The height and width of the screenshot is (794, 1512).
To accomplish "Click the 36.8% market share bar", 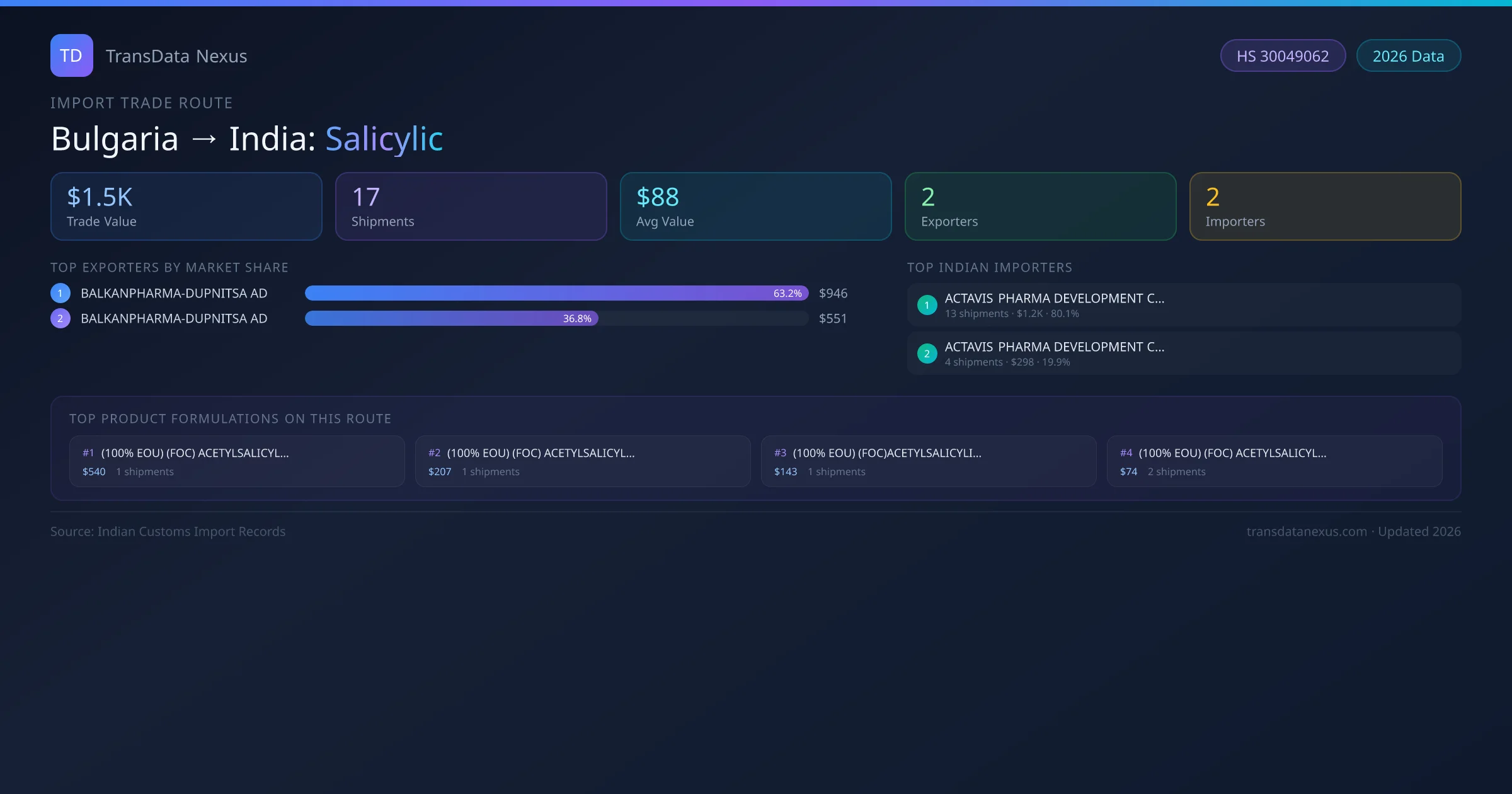I will tap(451, 318).
